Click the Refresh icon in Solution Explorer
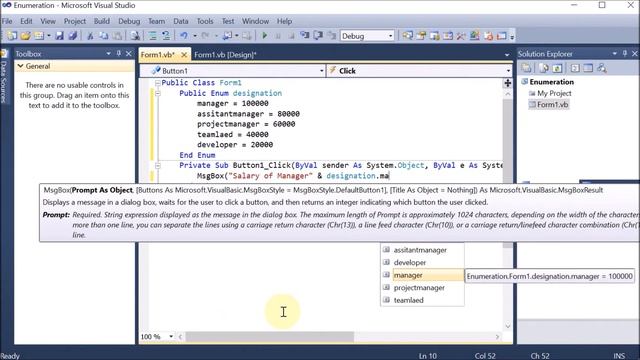The image size is (640, 360). coord(557,68)
